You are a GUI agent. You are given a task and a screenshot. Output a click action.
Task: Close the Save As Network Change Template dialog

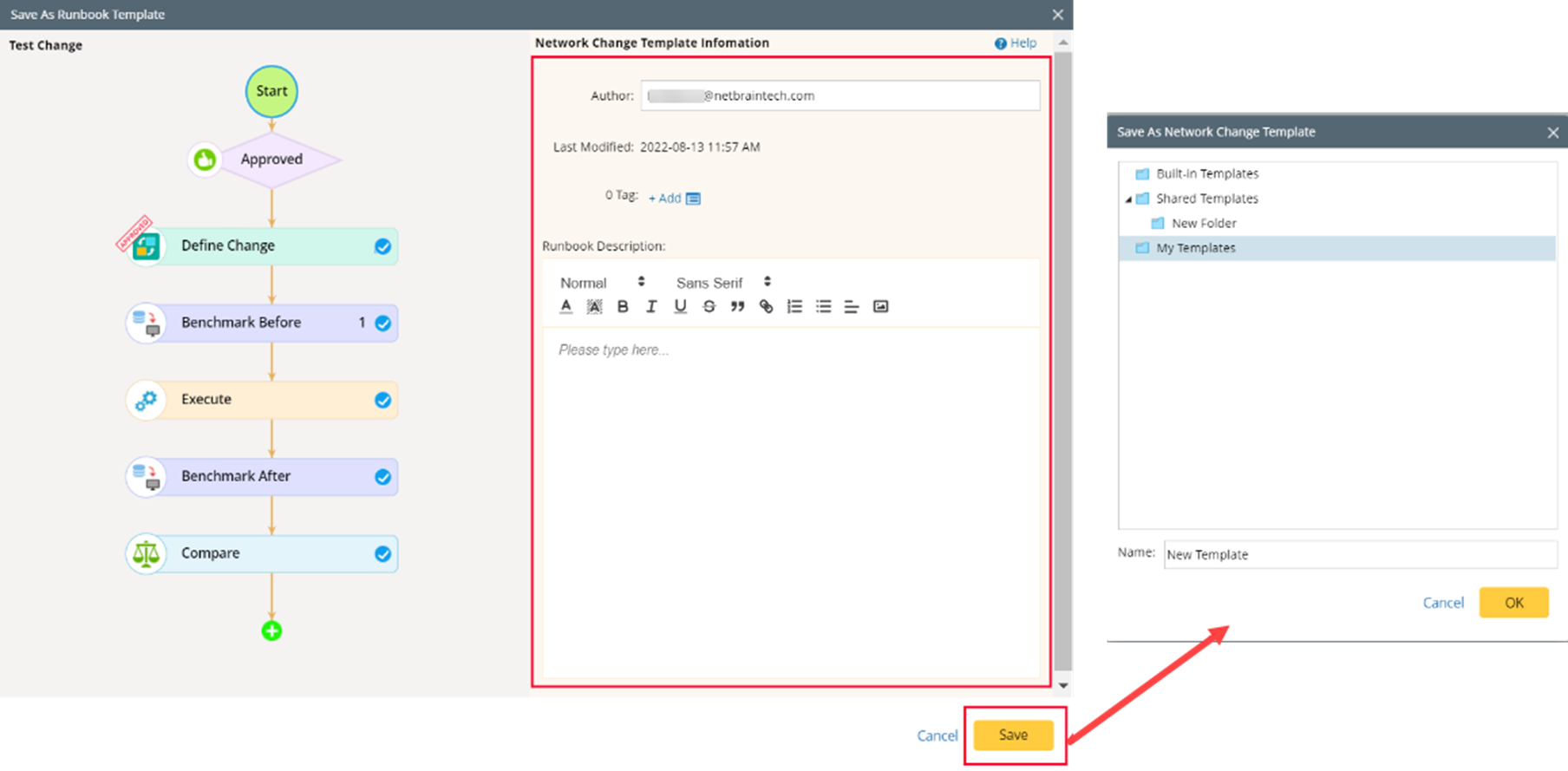(x=1552, y=133)
